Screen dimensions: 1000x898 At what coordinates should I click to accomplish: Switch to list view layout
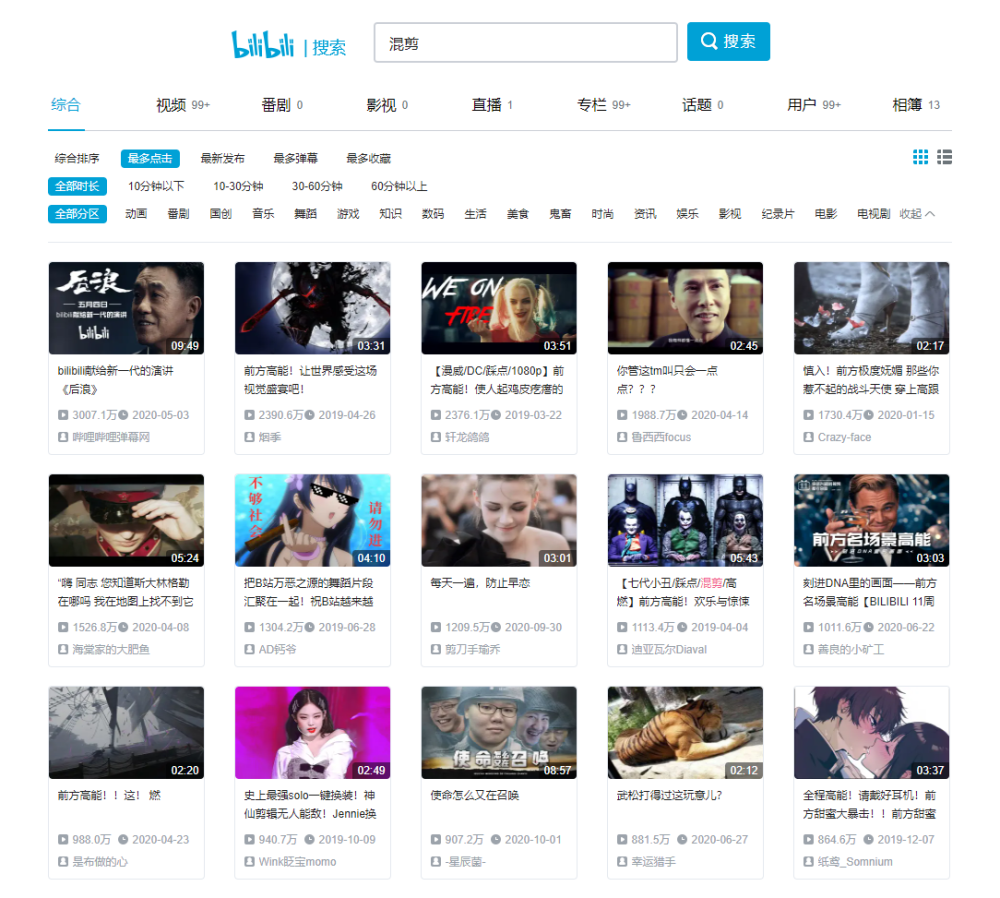tap(945, 157)
